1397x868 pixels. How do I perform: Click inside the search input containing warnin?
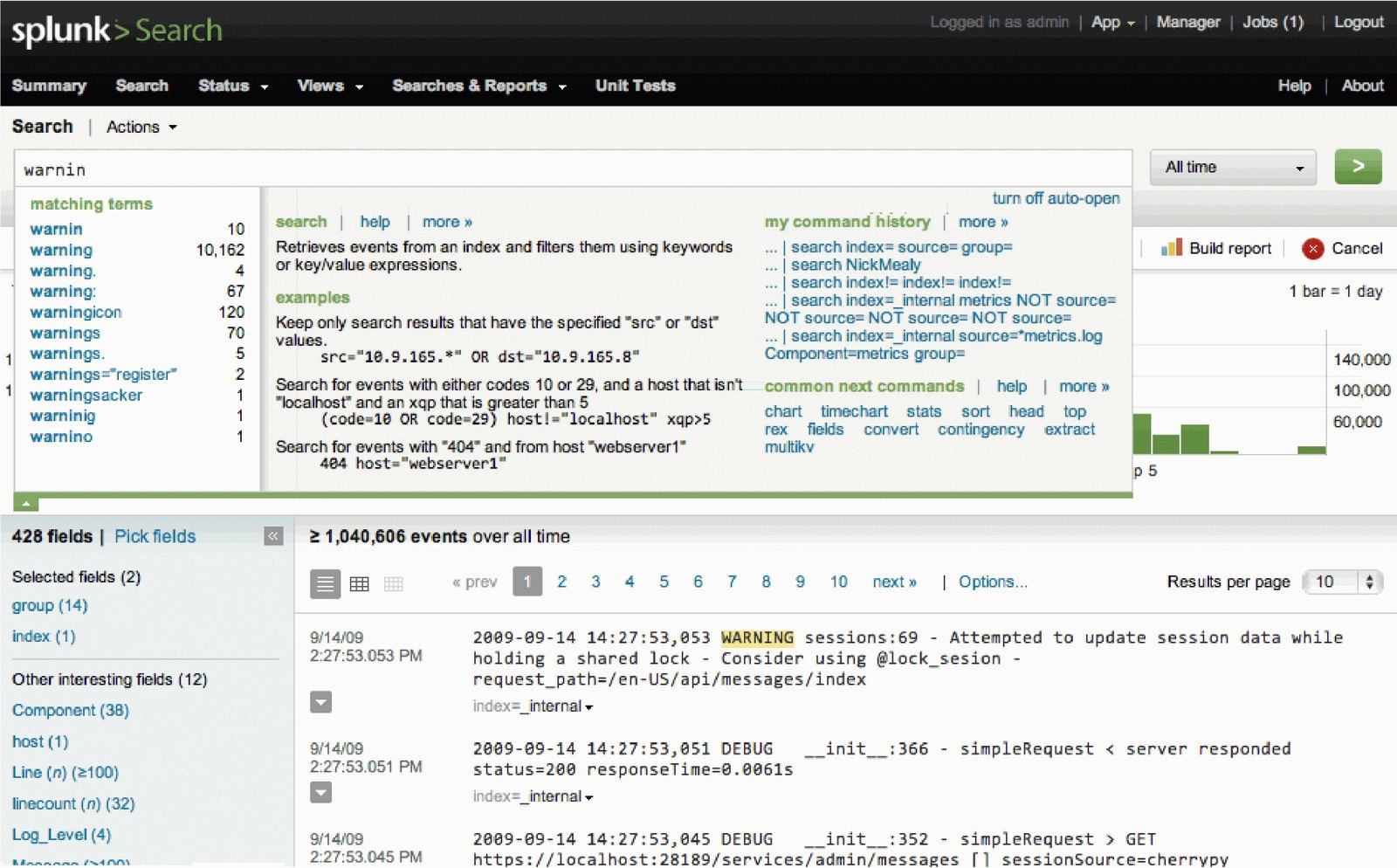573,169
